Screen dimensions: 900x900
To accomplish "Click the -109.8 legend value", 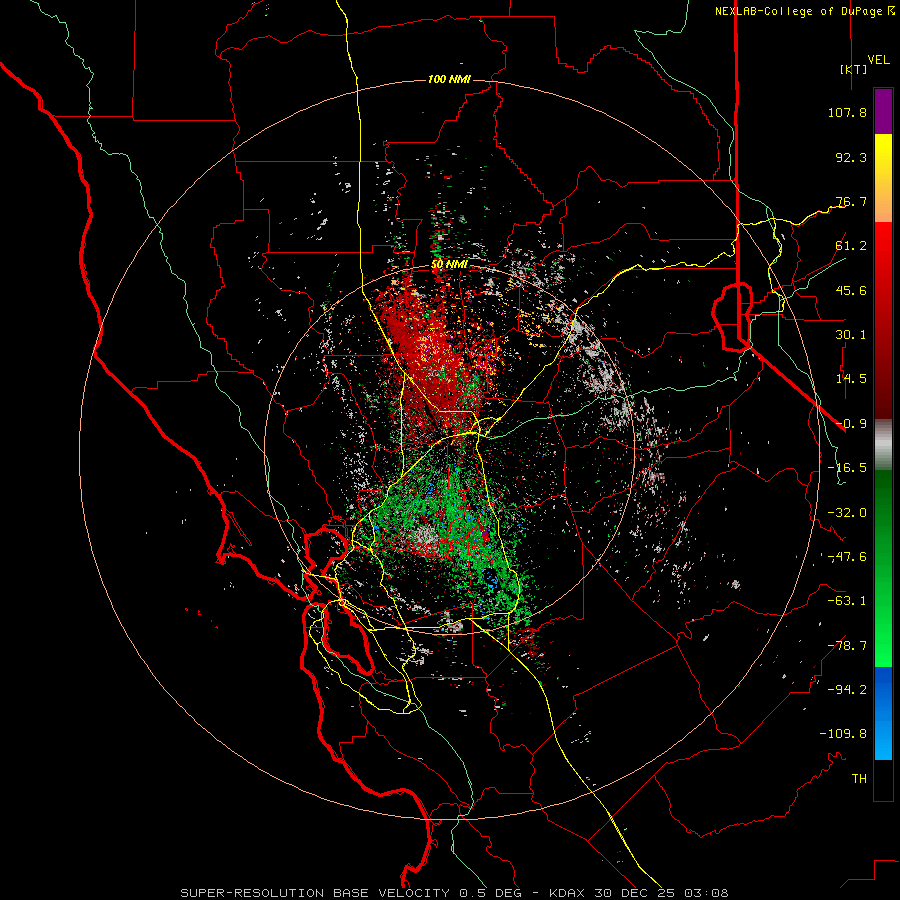I will coord(843,734).
